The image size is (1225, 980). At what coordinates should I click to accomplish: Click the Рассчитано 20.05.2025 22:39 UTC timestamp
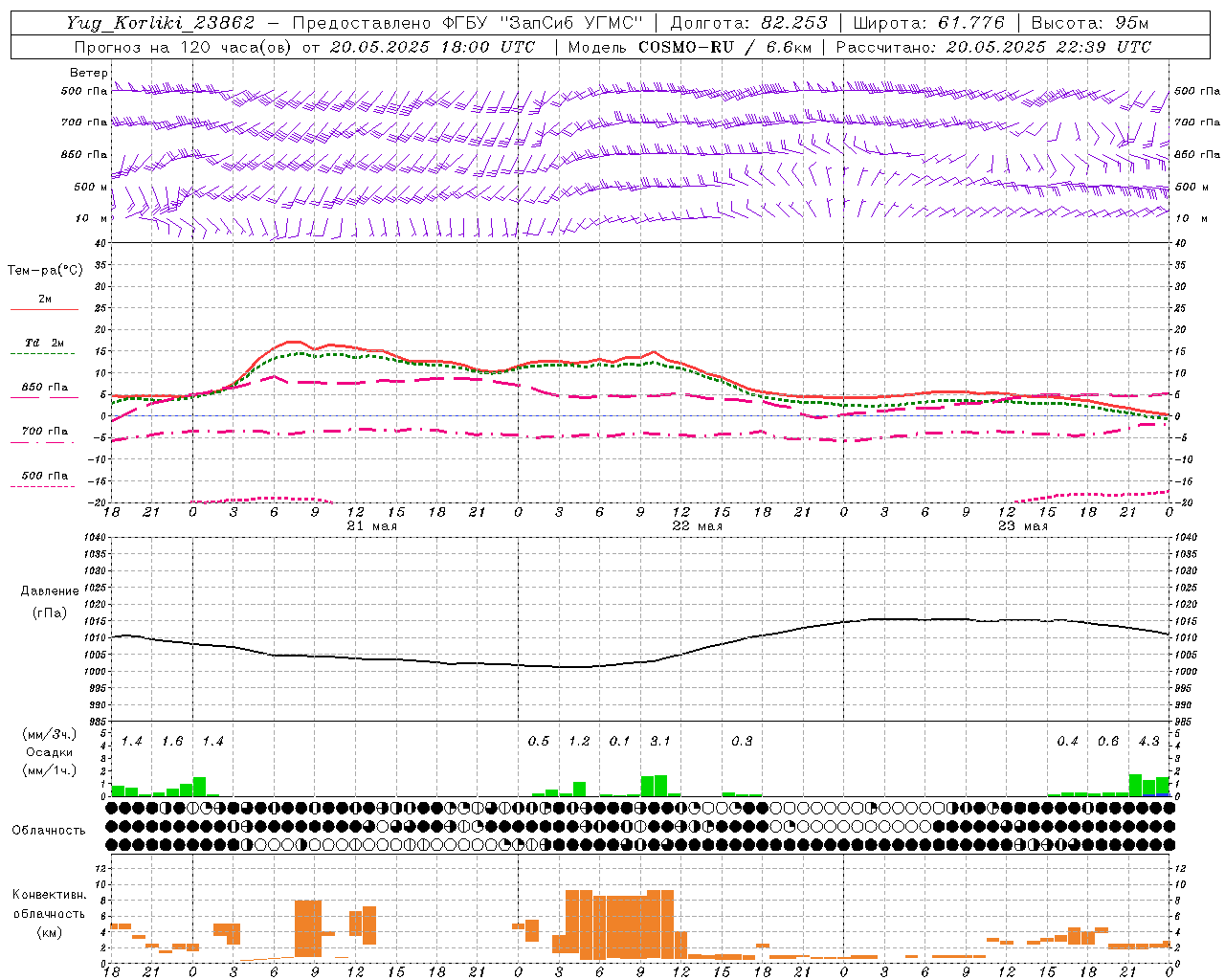(x=993, y=47)
